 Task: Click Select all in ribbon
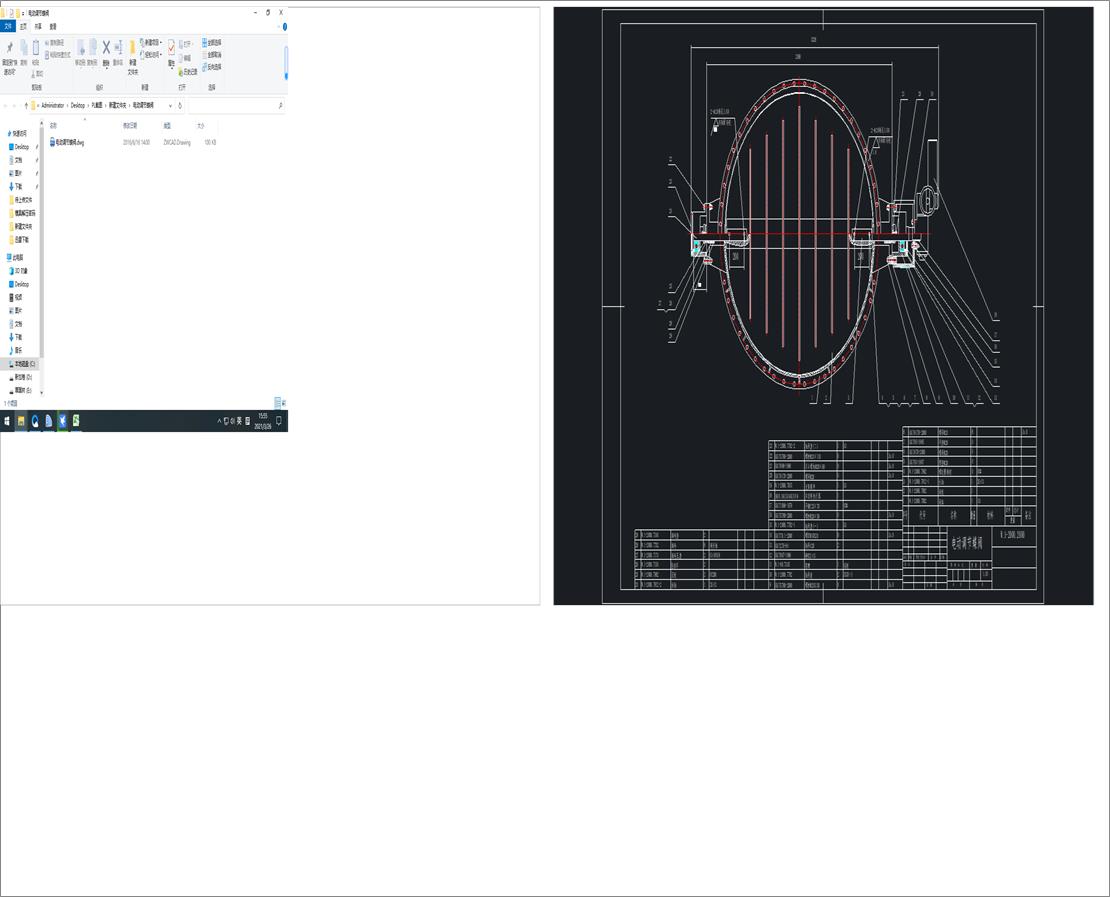pyautogui.click(x=212, y=42)
